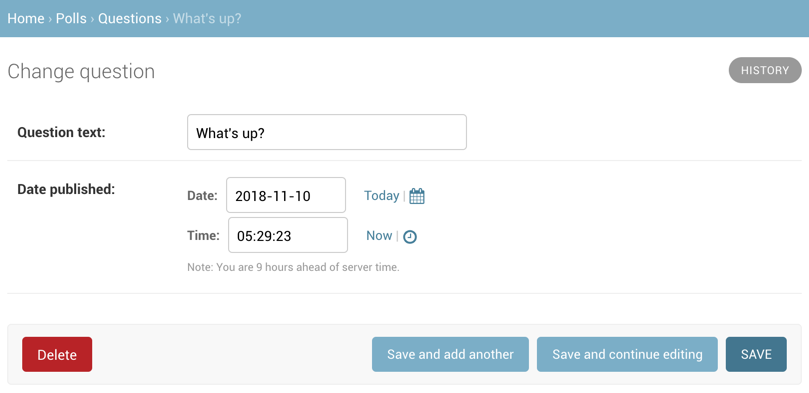The image size is (809, 393).
Task: Click the "Change question" page heading
Action: pos(81,71)
